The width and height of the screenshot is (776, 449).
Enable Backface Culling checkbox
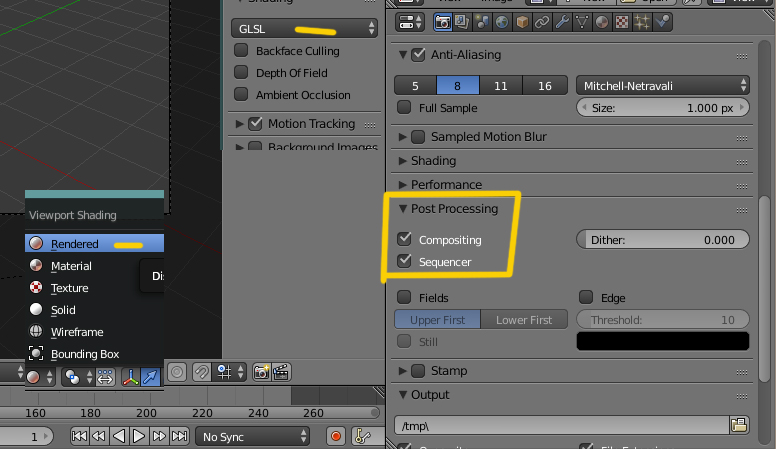(241, 50)
